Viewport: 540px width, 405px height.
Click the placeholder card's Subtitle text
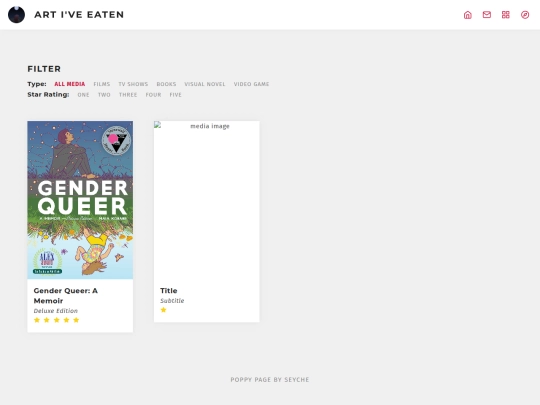pyautogui.click(x=172, y=301)
